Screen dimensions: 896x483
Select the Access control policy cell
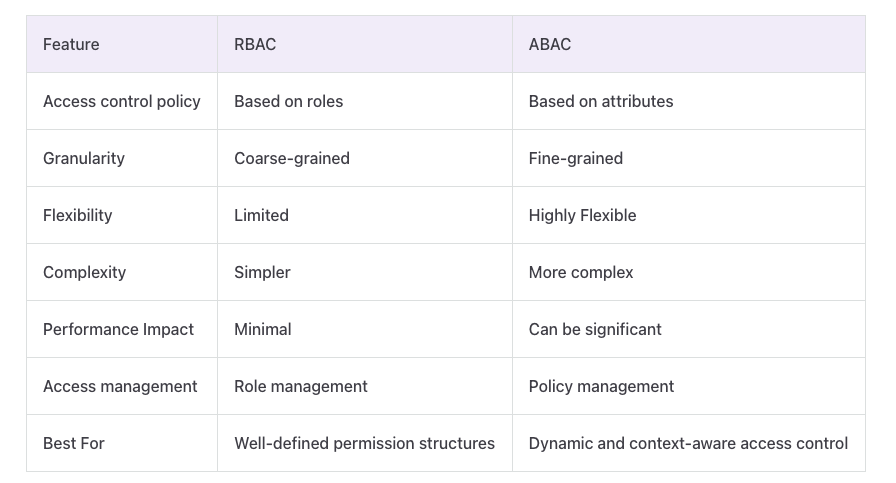tap(122, 101)
